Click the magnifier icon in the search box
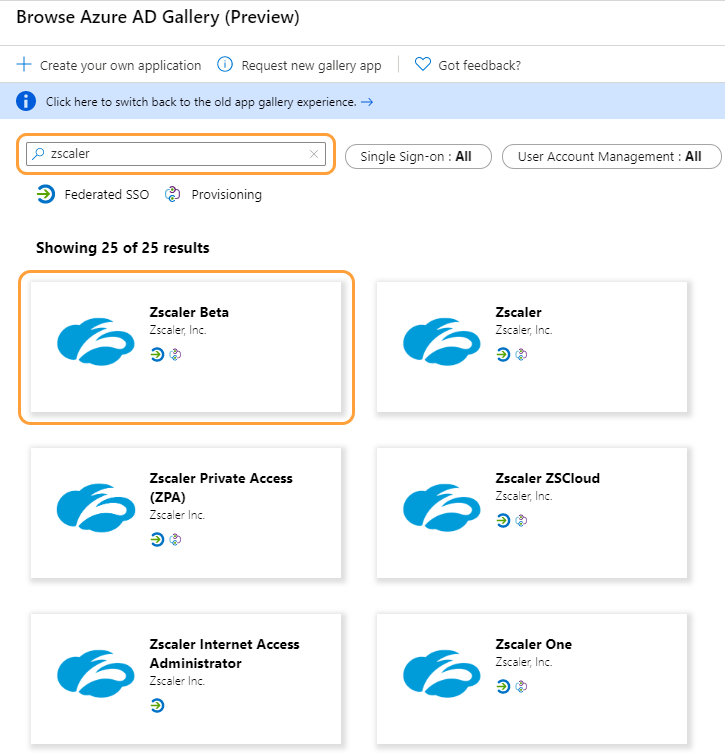Viewport: 725px width, 754px height. click(38, 154)
